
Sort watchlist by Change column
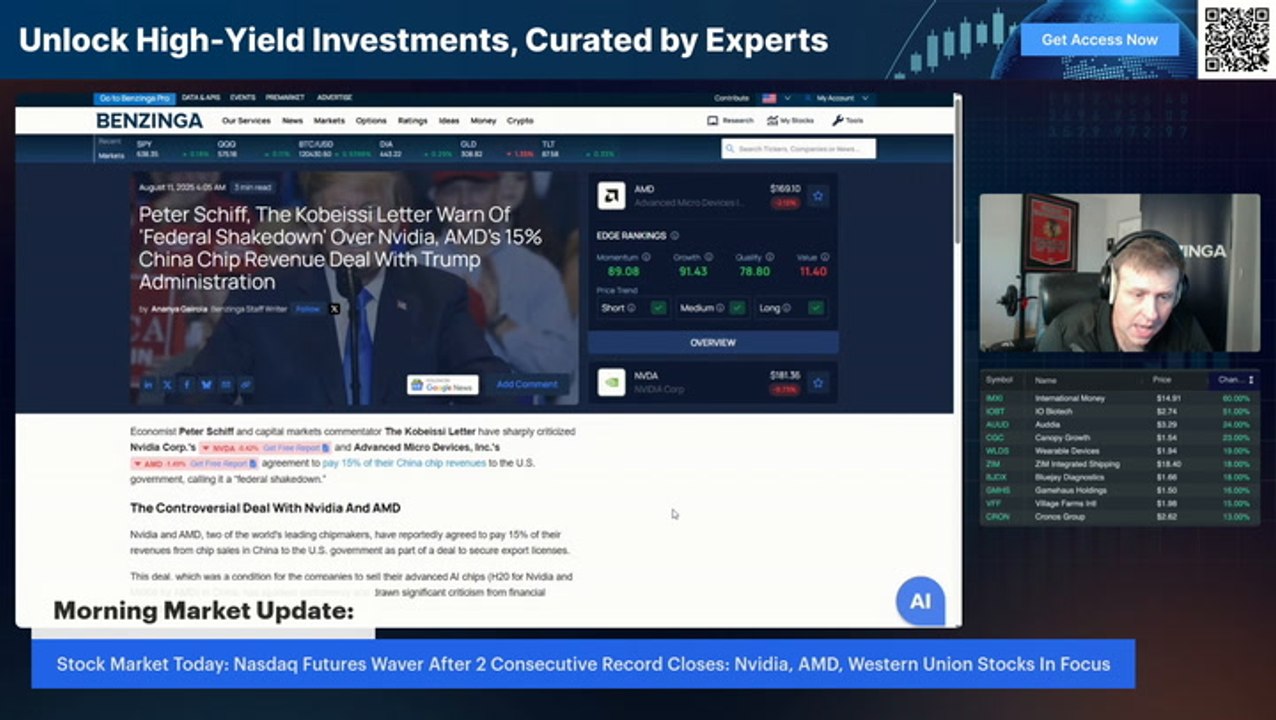pyautogui.click(x=1235, y=380)
